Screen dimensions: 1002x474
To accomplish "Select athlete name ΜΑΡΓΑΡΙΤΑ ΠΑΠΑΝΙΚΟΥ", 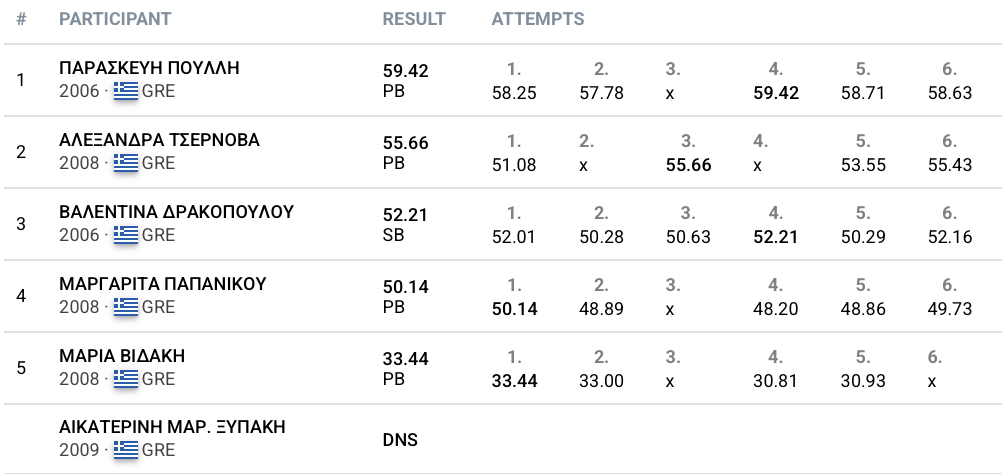I will click(162, 284).
